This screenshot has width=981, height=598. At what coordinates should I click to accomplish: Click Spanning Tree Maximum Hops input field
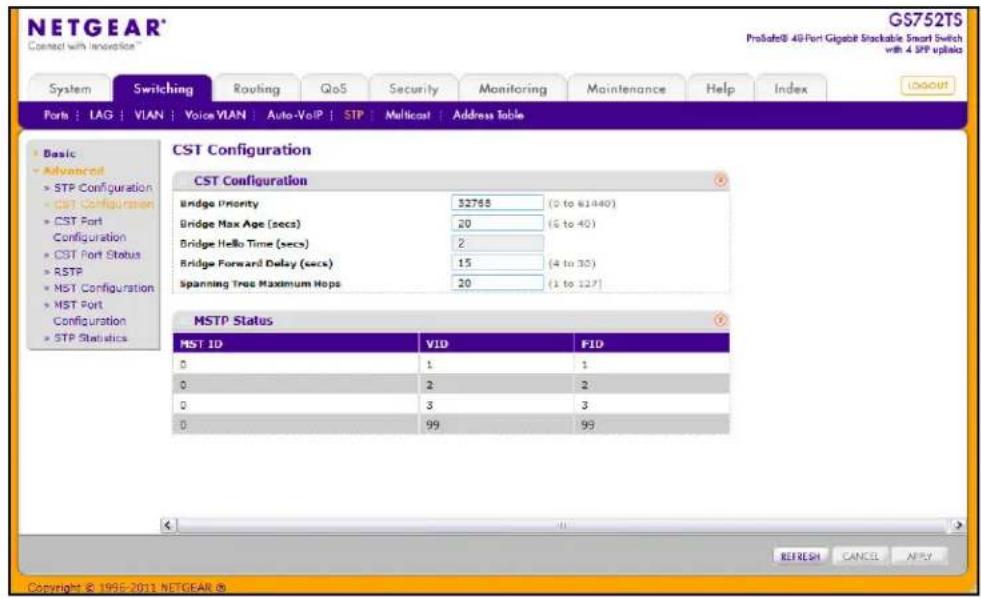pos(497,283)
